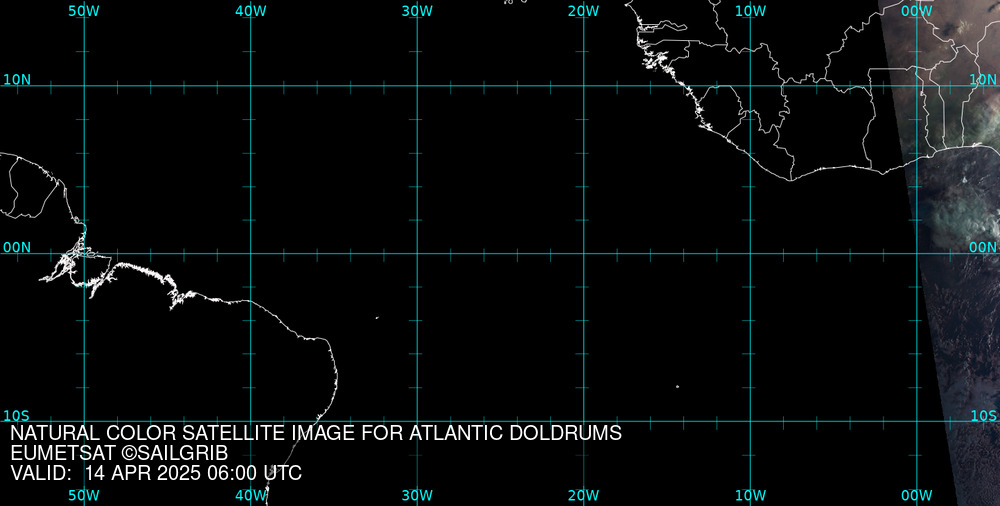
Task: Click the 10S latitude label on the left side
Action: coord(17,415)
